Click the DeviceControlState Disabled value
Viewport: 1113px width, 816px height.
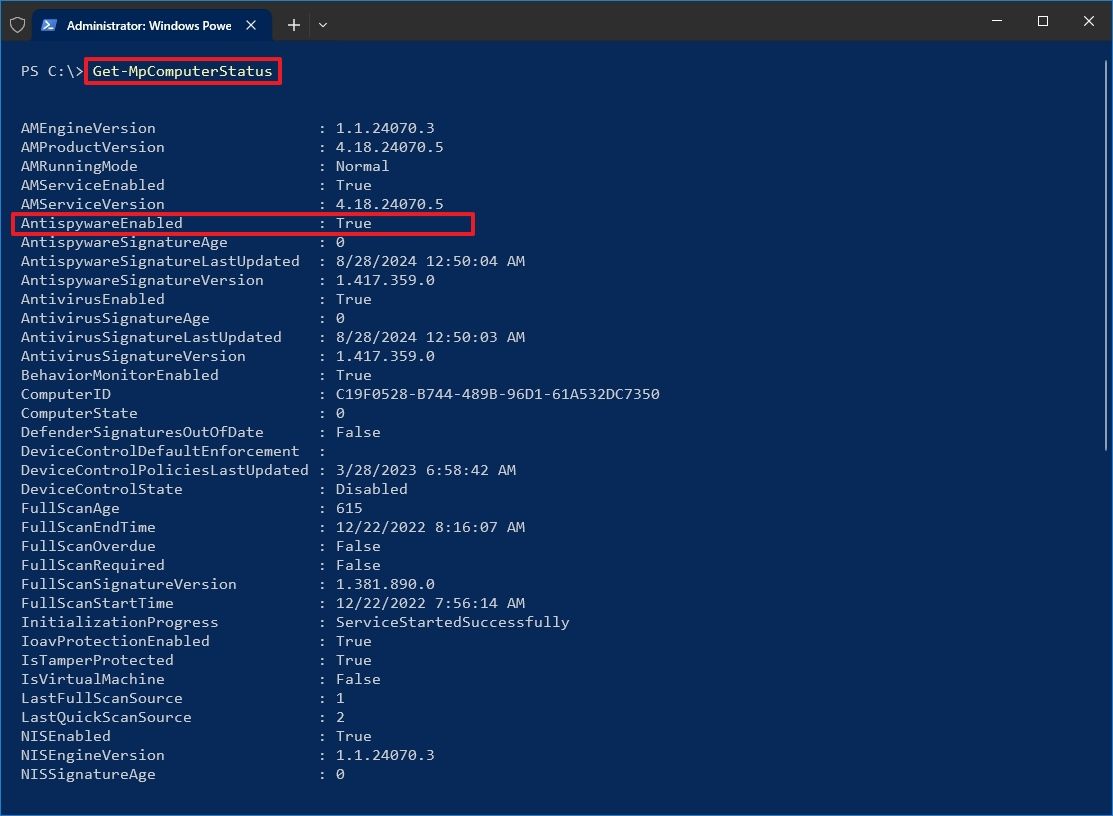click(x=371, y=489)
